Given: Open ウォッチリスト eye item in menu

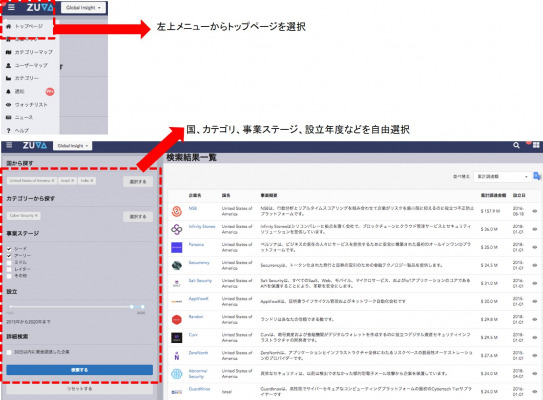Looking at the screenshot, I should click(30, 105).
